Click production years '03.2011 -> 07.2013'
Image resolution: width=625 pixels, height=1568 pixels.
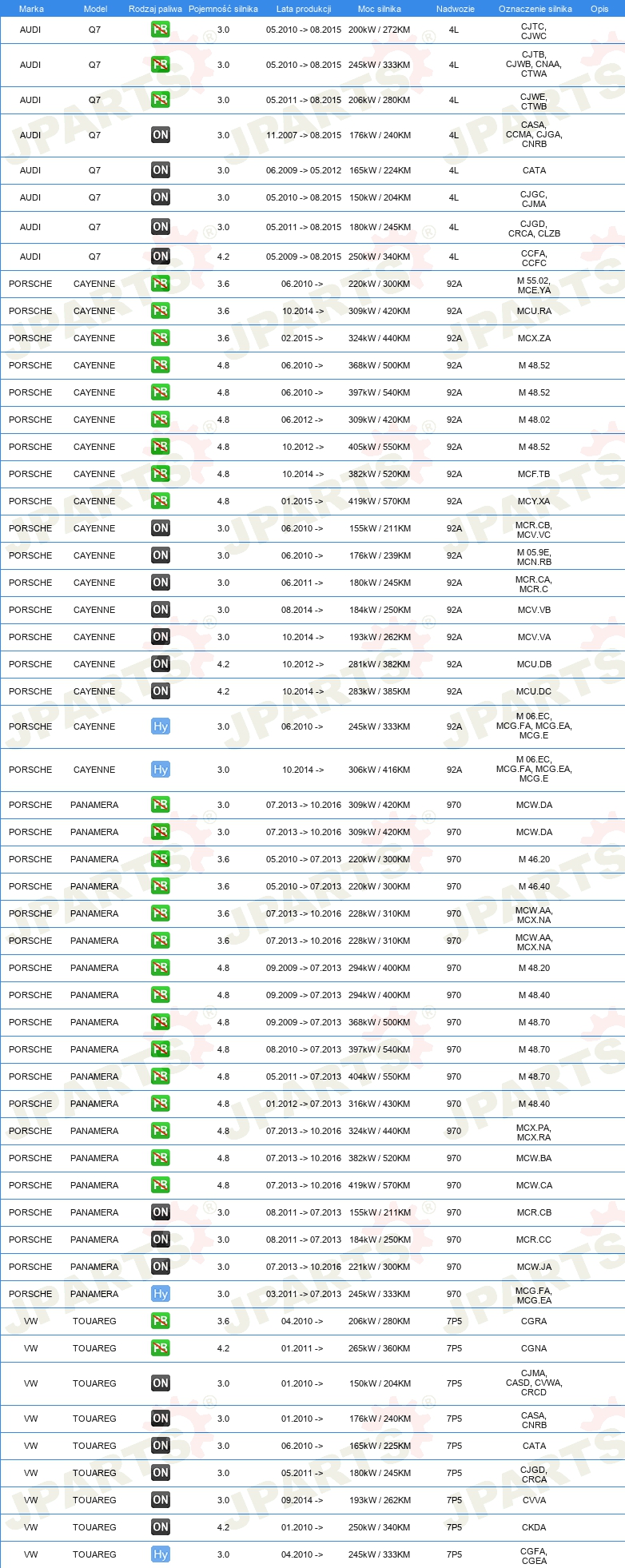coord(304,1294)
